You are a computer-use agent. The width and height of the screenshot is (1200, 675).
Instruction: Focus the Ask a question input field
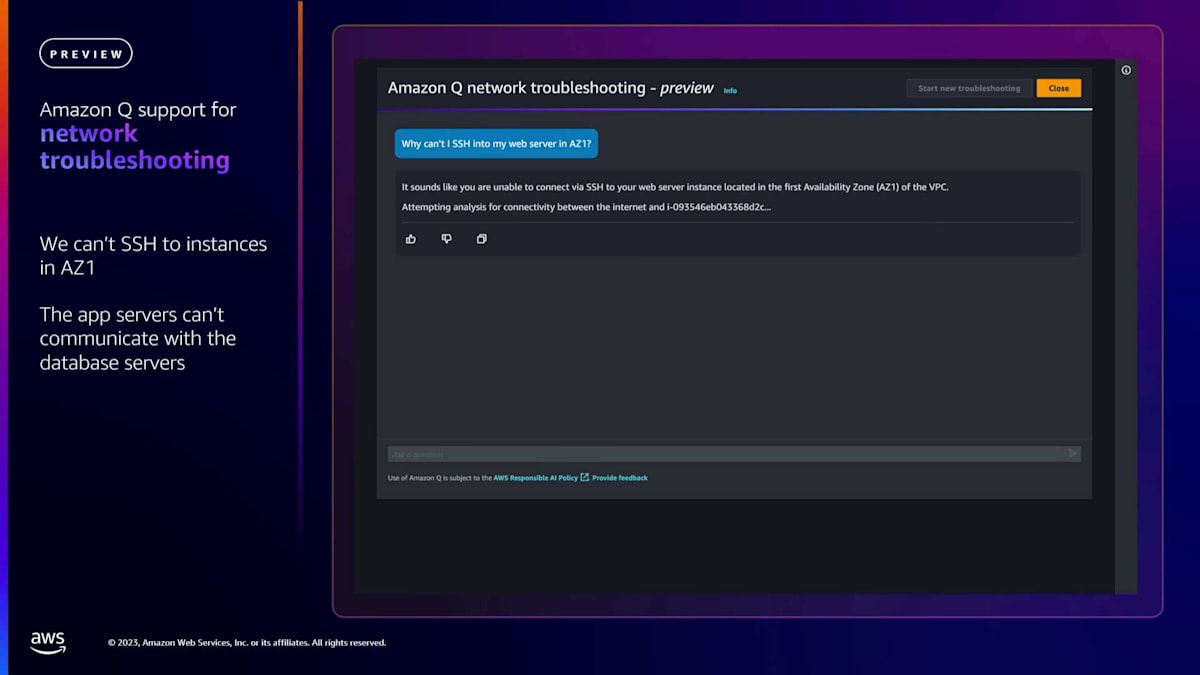(734, 454)
